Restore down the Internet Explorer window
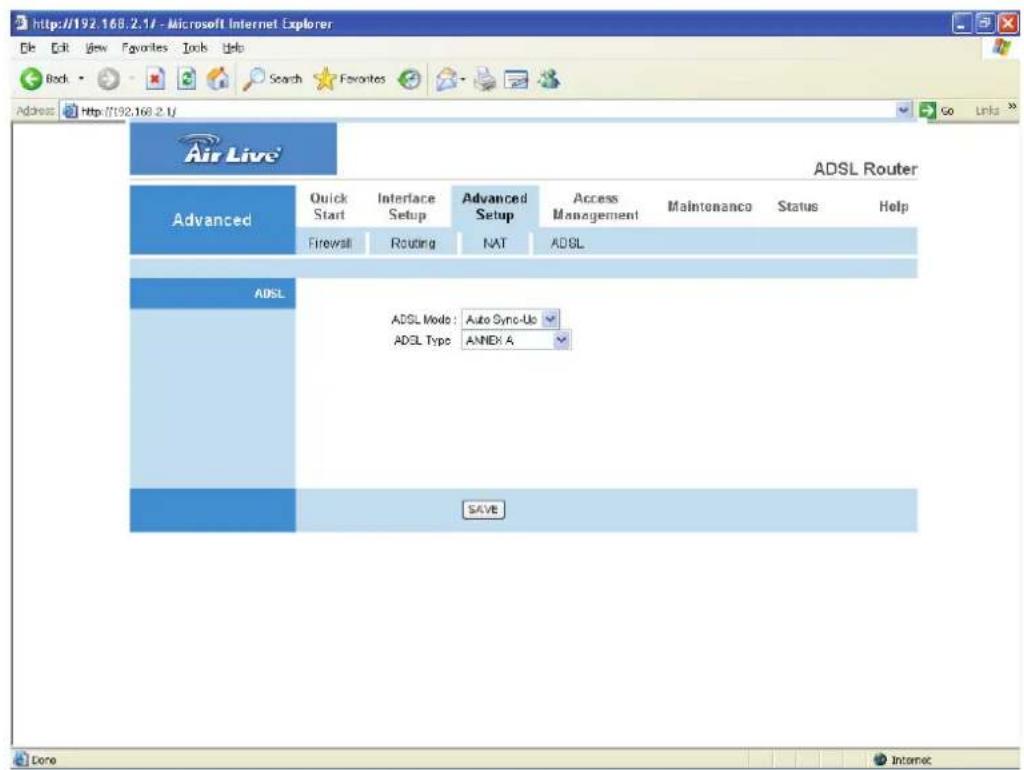Screen dimensions: 1024x770 (x=984, y=24)
